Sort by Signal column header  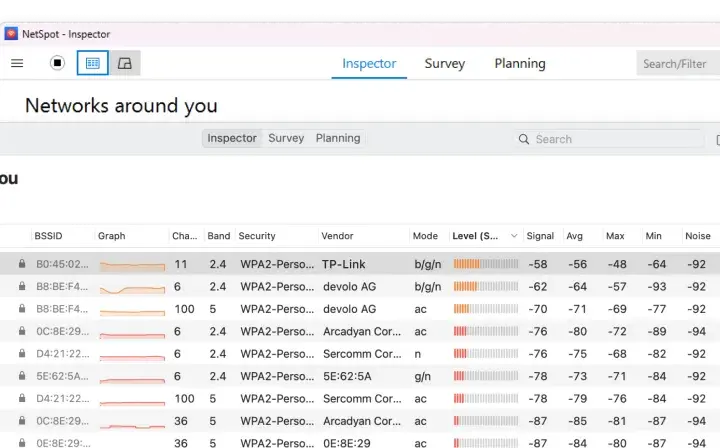(540, 235)
